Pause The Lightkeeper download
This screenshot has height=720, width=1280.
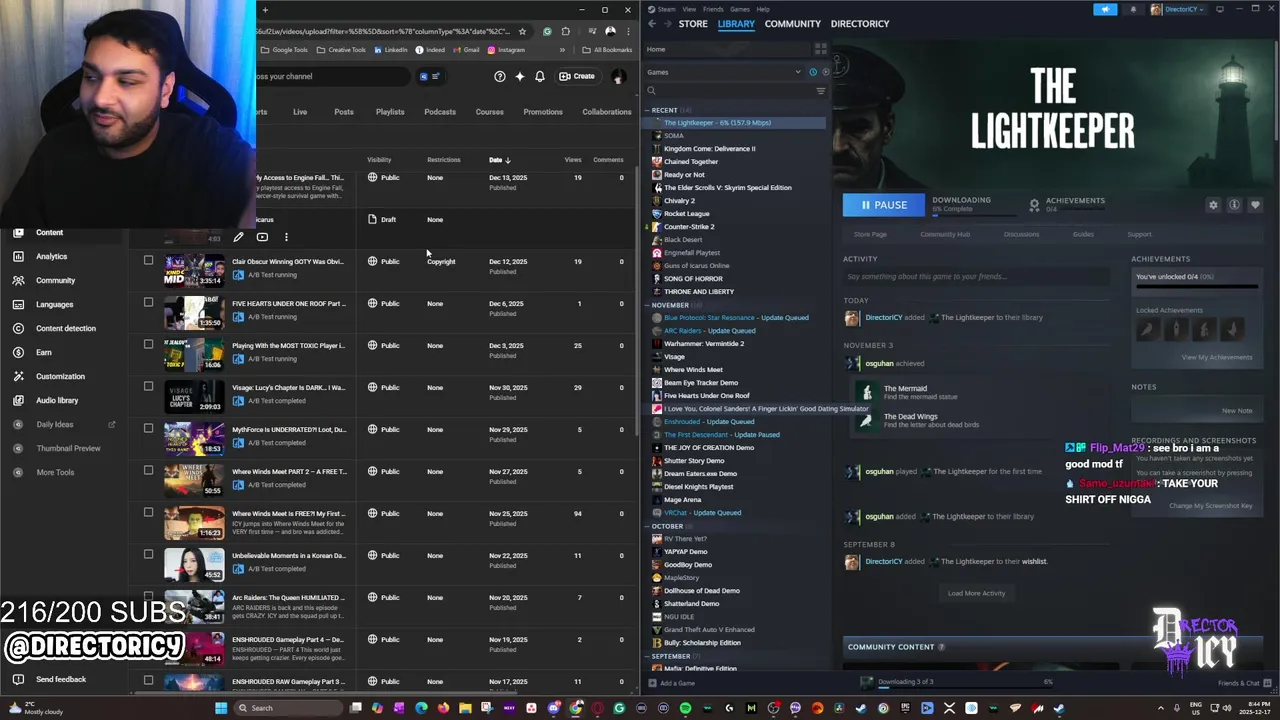pyautogui.click(x=884, y=205)
